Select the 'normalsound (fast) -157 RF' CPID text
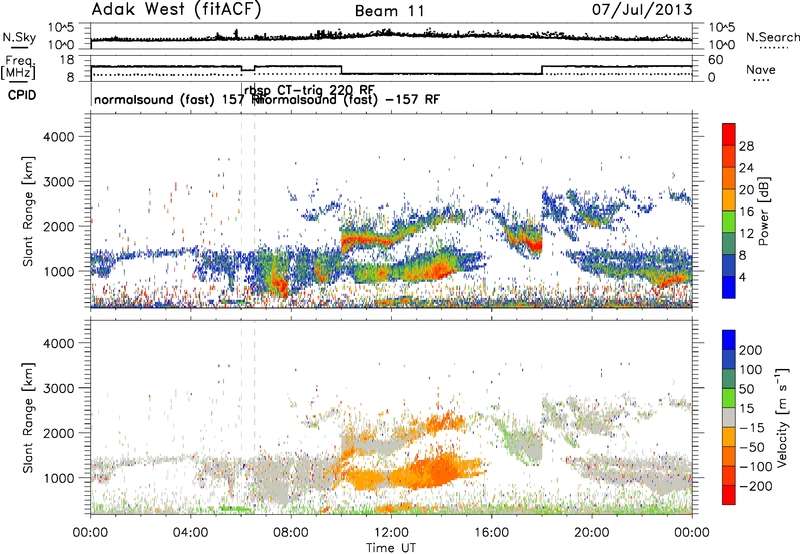800x554 pixels. pyautogui.click(x=349, y=99)
